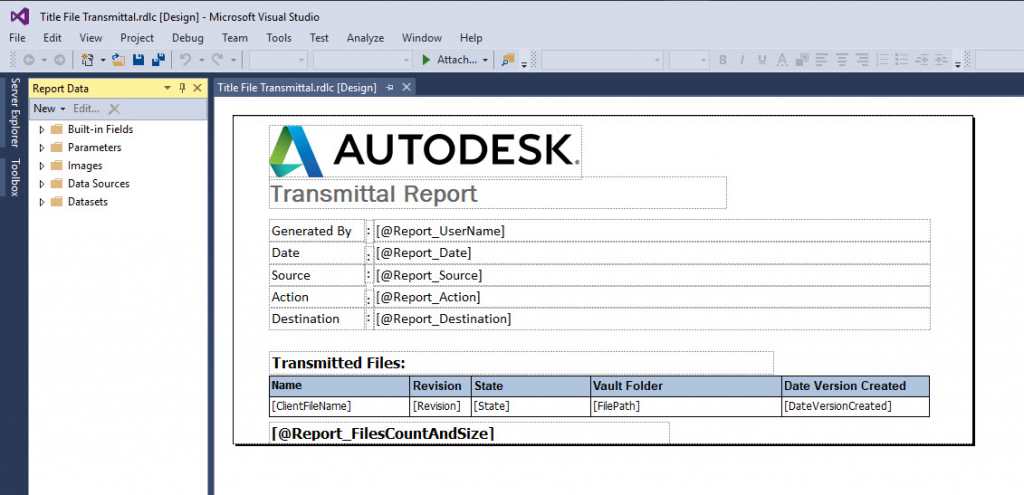Toggle auto-hide pin on Report Data panel
The image size is (1024, 495).
click(182, 88)
